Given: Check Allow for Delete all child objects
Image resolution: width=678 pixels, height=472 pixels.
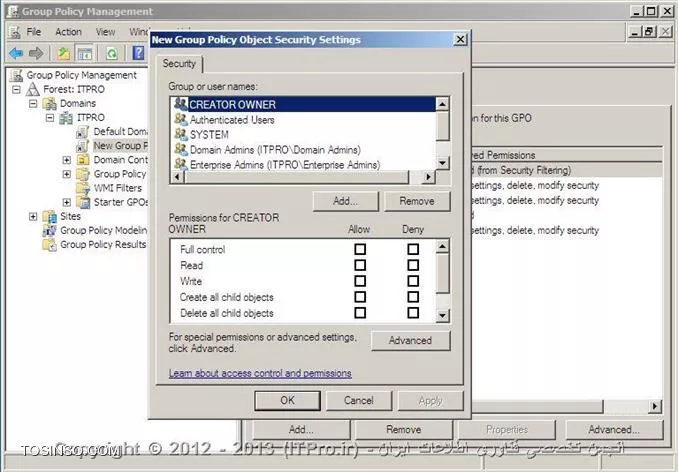Looking at the screenshot, I should point(360,313).
